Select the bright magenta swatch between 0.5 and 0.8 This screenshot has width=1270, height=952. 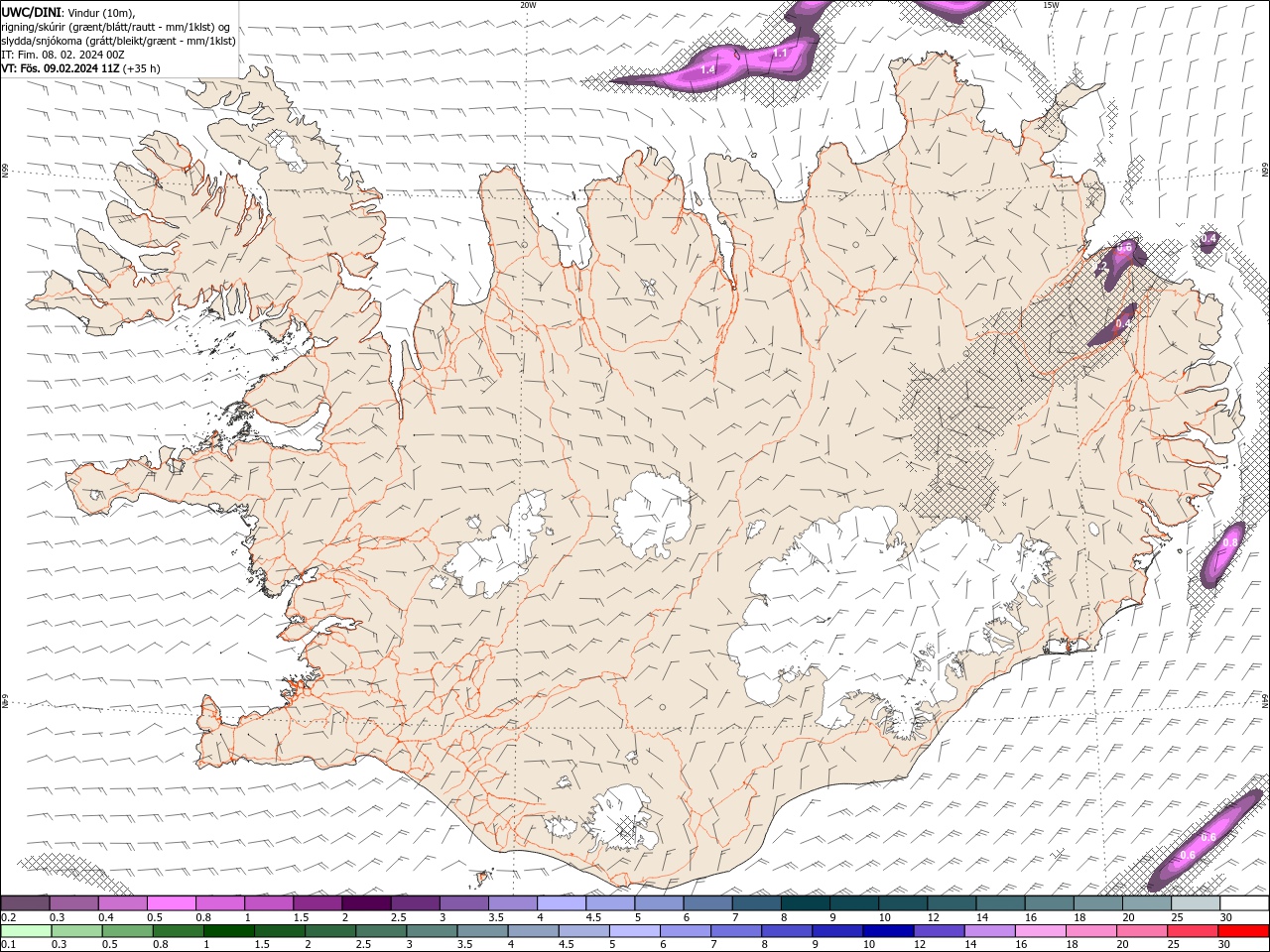coord(171,903)
